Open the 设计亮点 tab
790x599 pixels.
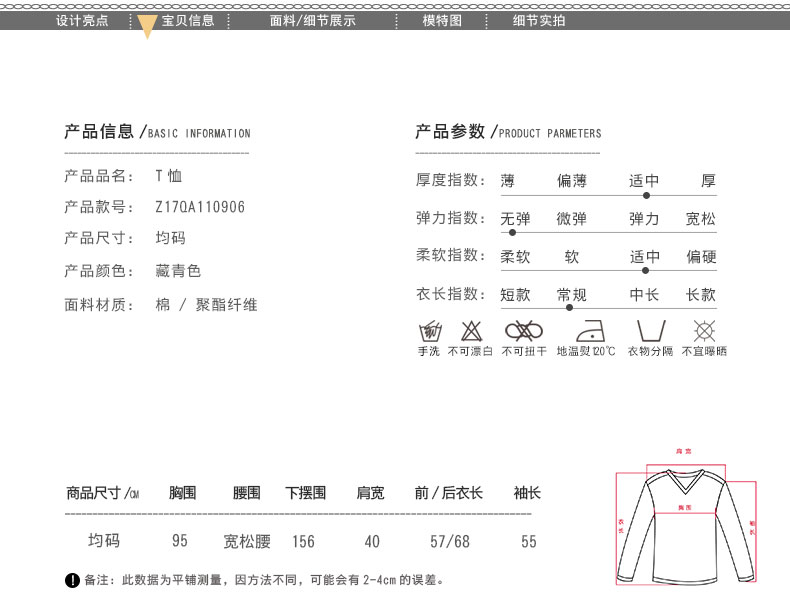[82, 20]
